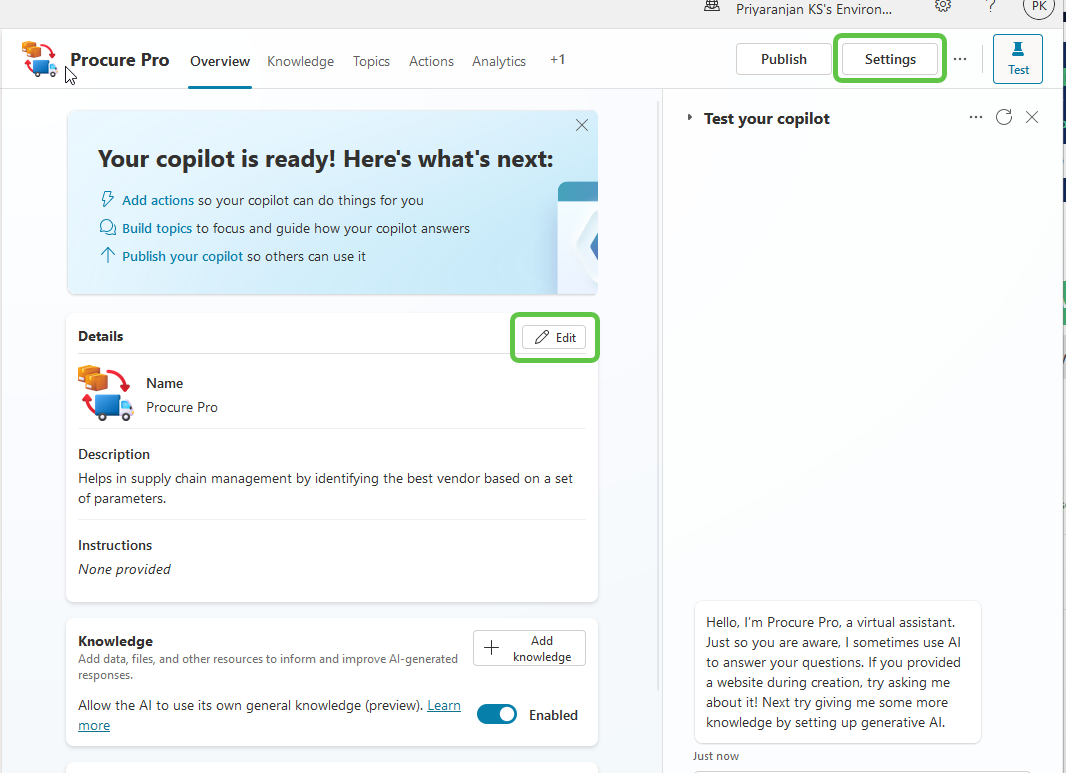The width and height of the screenshot is (1066, 773).
Task: Click the chat bubble icon beside Build topics
Action: pos(106,227)
